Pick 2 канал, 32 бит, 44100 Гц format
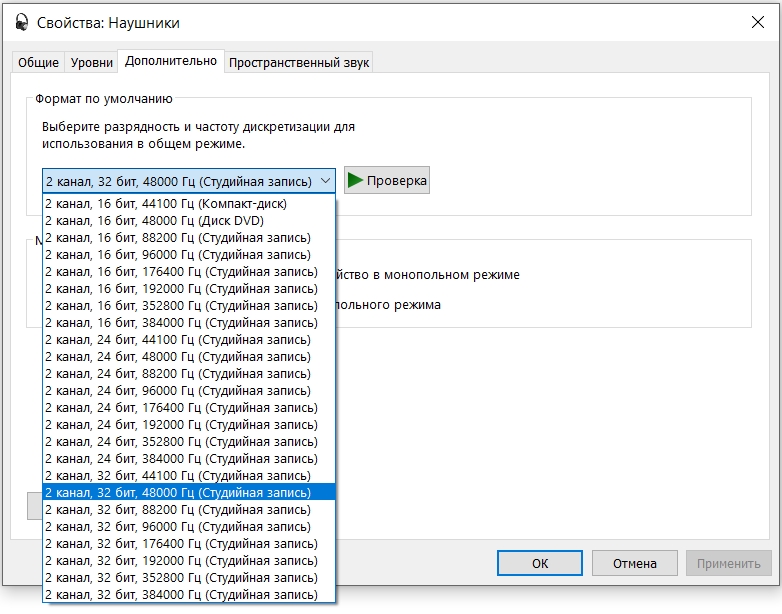 point(189,475)
